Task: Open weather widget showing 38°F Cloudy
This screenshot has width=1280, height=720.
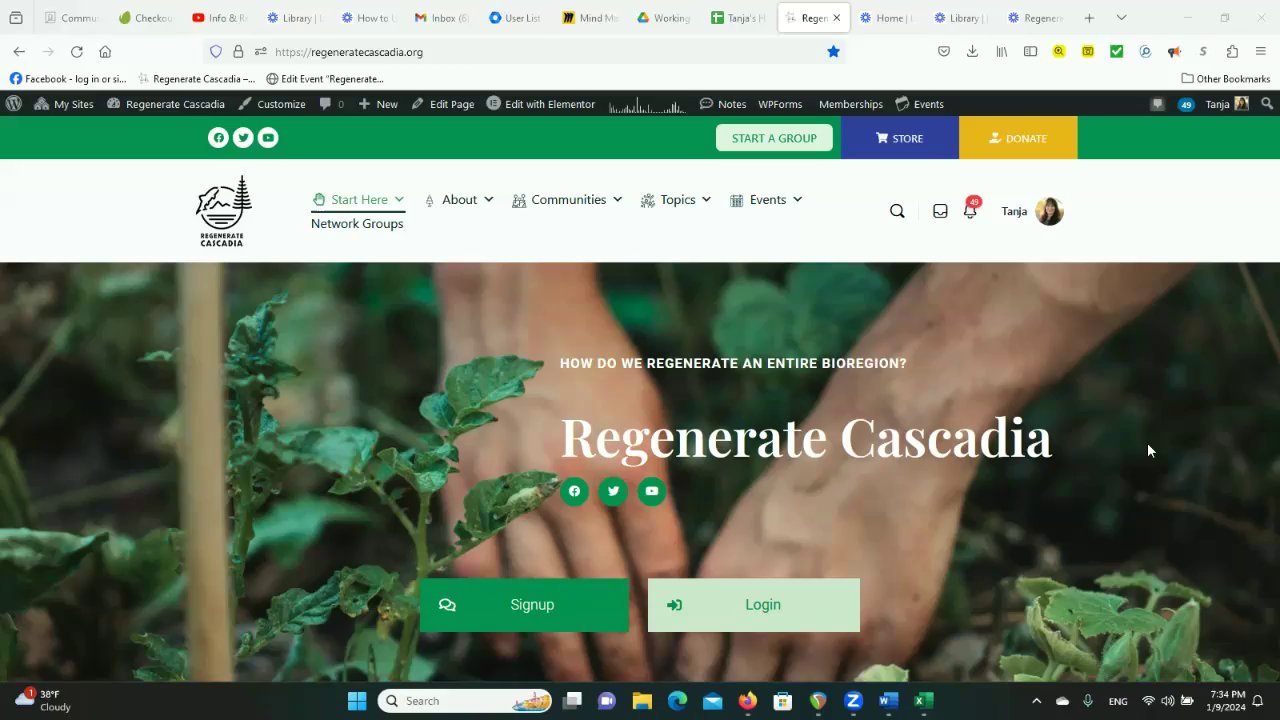Action: pyautogui.click(x=43, y=701)
